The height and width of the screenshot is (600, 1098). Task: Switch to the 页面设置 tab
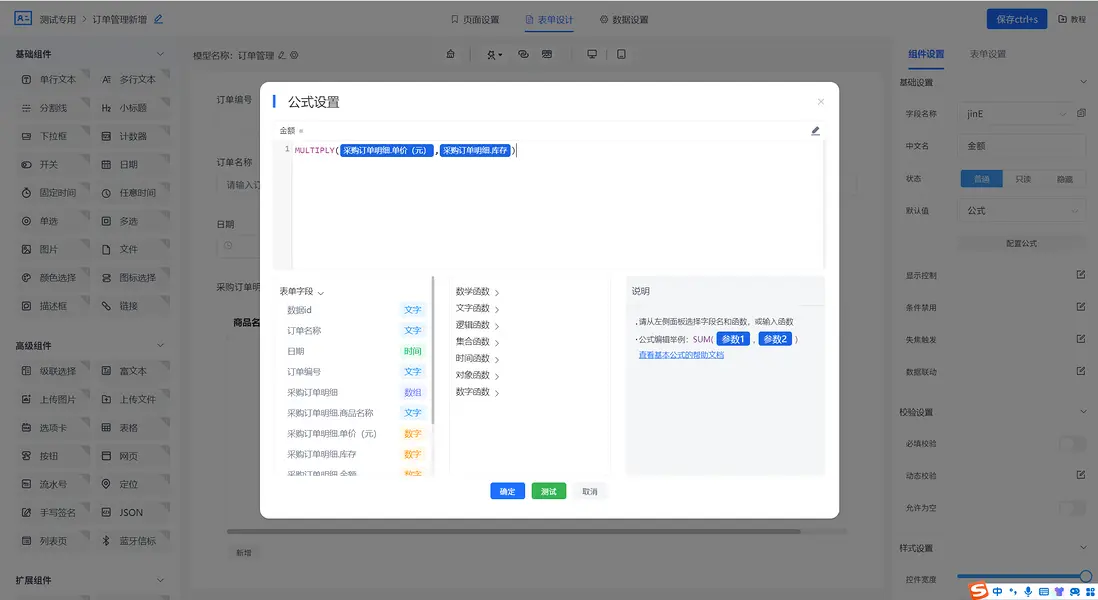point(475,20)
